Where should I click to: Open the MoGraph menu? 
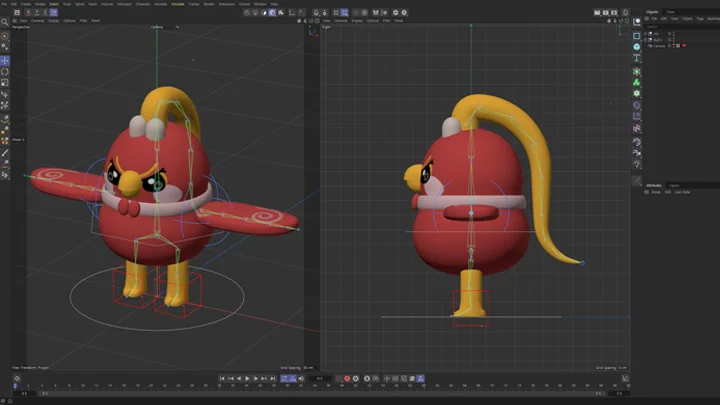point(124,4)
